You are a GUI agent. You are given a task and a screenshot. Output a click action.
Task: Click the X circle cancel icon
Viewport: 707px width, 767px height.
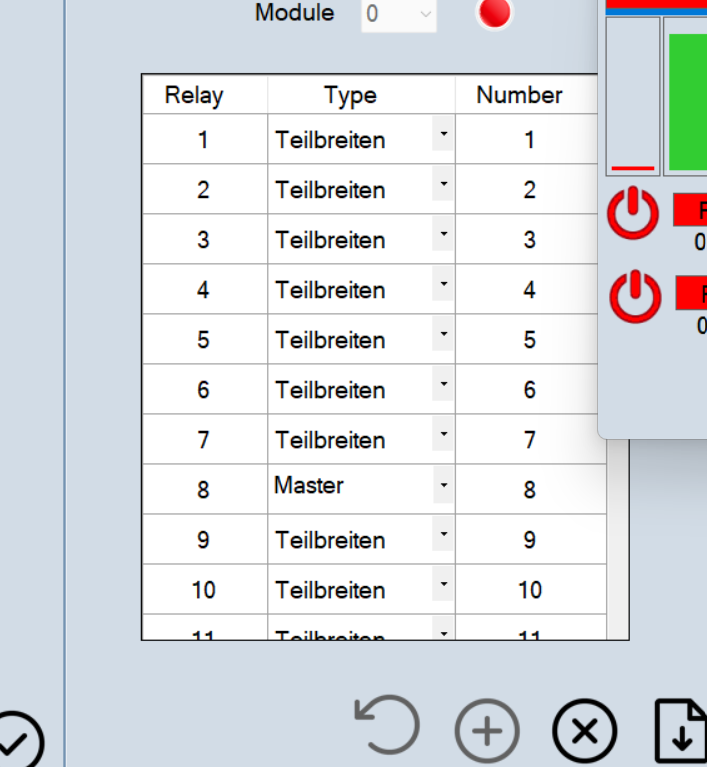click(585, 731)
